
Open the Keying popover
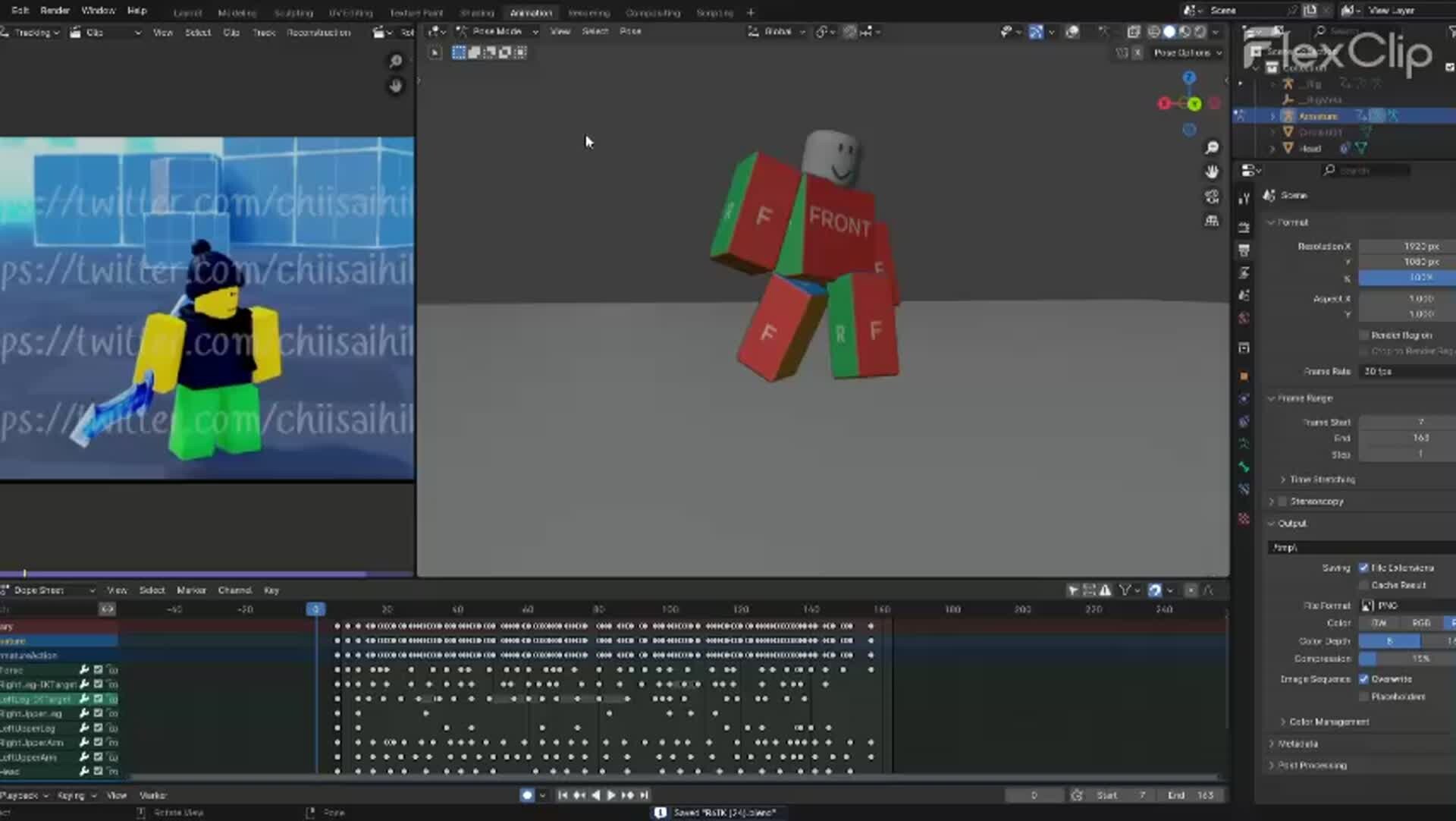(77, 795)
